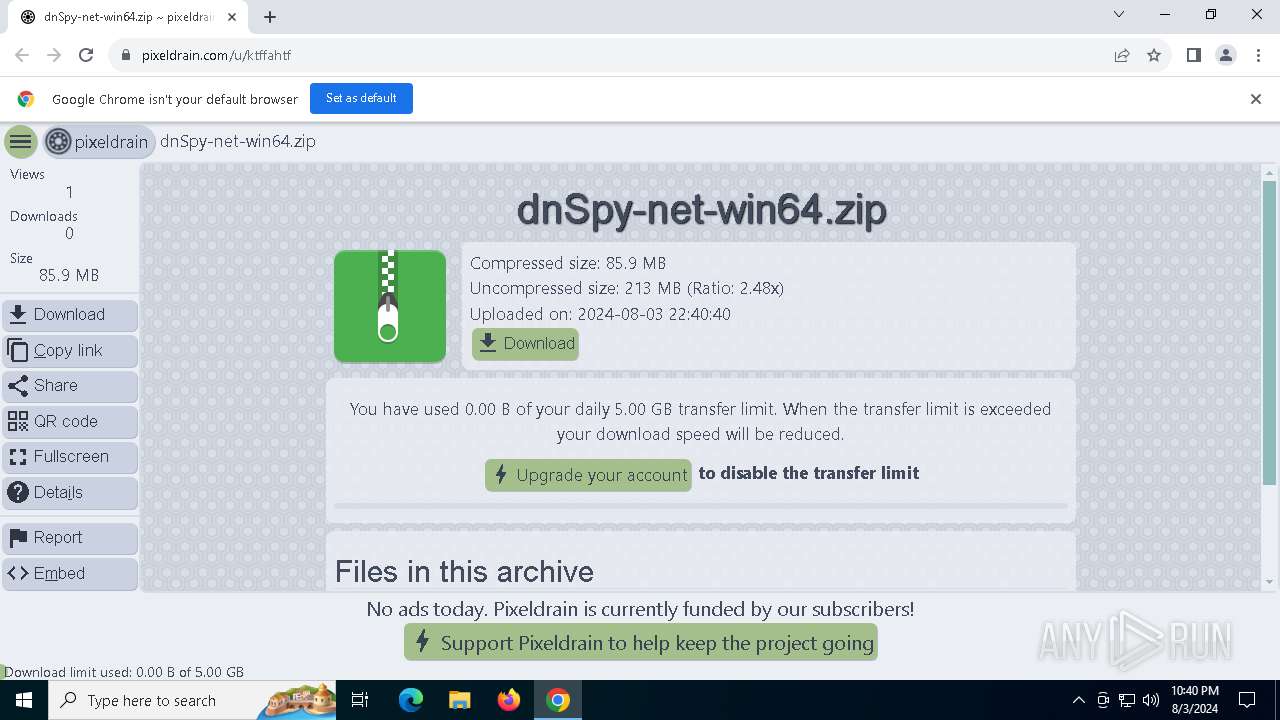Click the green Download button under file info
The image size is (1280, 720).
coord(526,344)
